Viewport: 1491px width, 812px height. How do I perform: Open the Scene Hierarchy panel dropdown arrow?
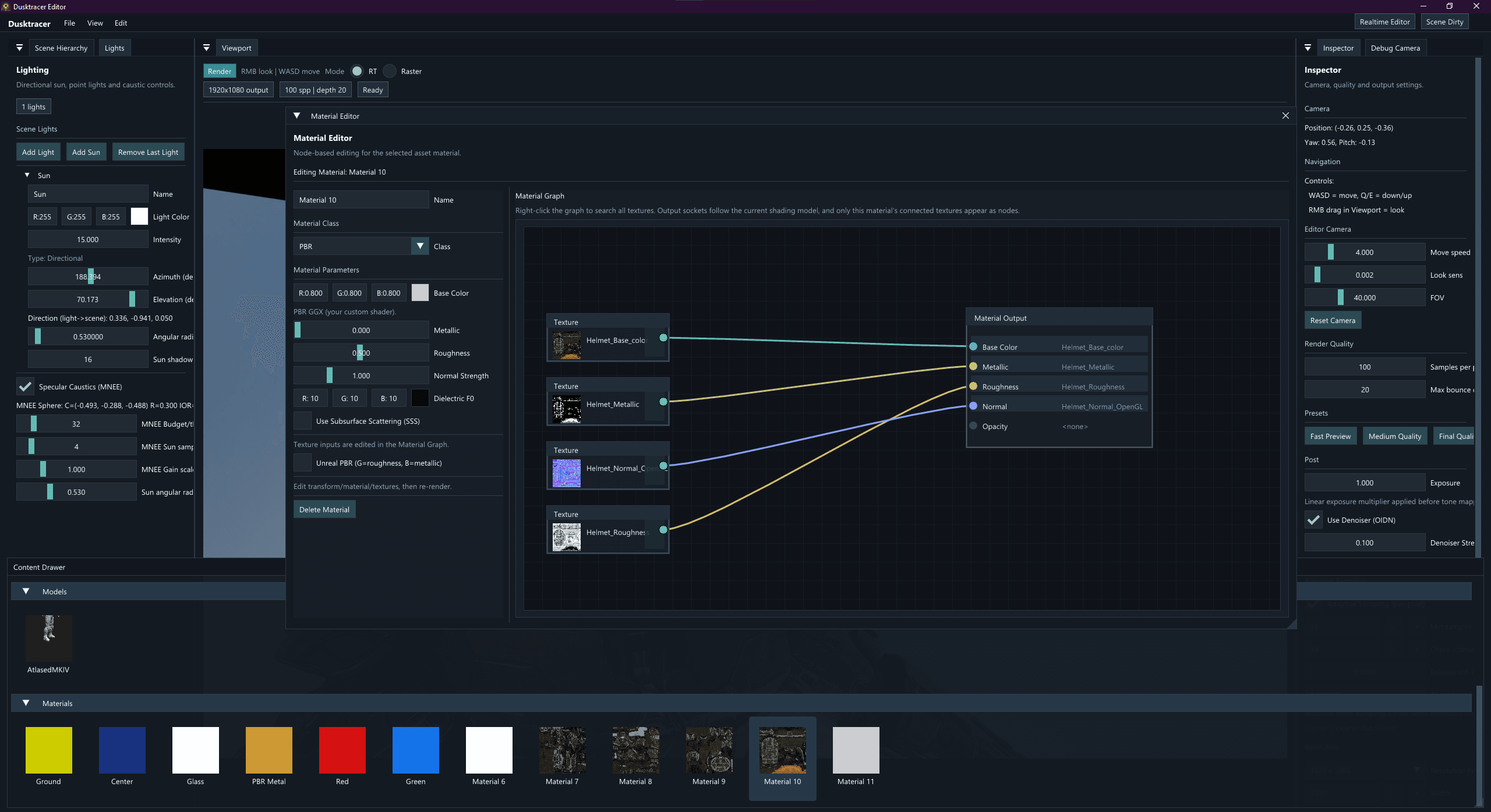[19, 48]
